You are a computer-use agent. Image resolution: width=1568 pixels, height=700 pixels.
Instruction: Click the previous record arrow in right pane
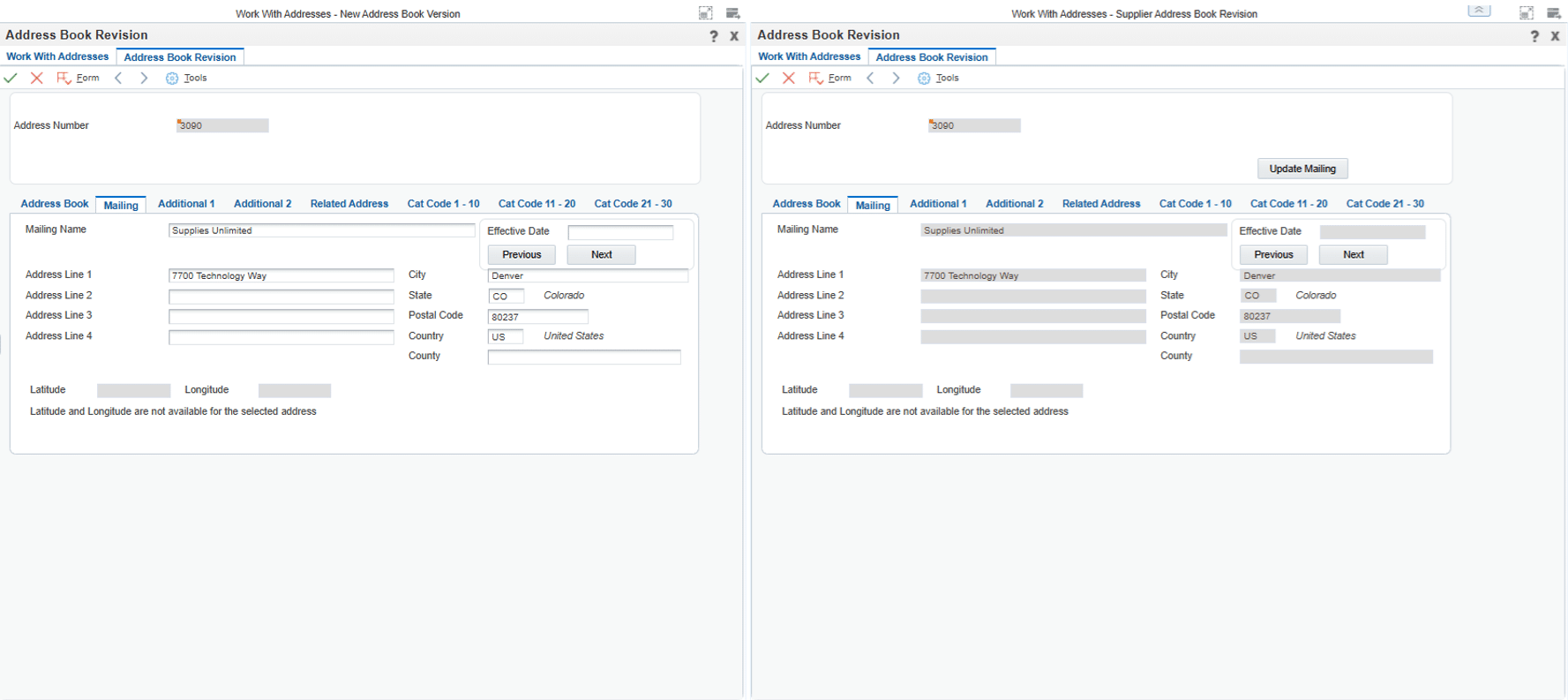pos(870,79)
